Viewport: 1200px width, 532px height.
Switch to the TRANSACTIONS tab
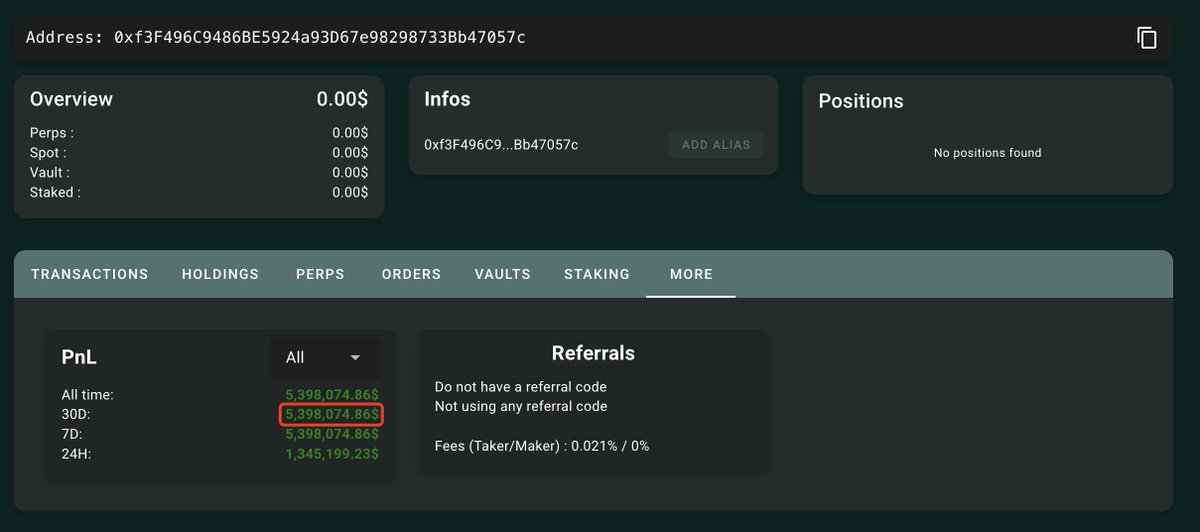click(x=90, y=274)
